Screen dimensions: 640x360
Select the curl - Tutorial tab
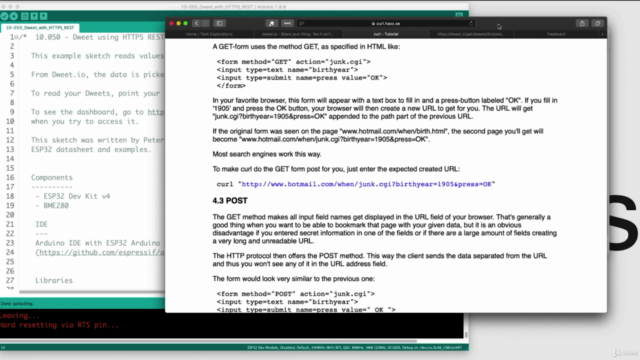click(x=386, y=34)
